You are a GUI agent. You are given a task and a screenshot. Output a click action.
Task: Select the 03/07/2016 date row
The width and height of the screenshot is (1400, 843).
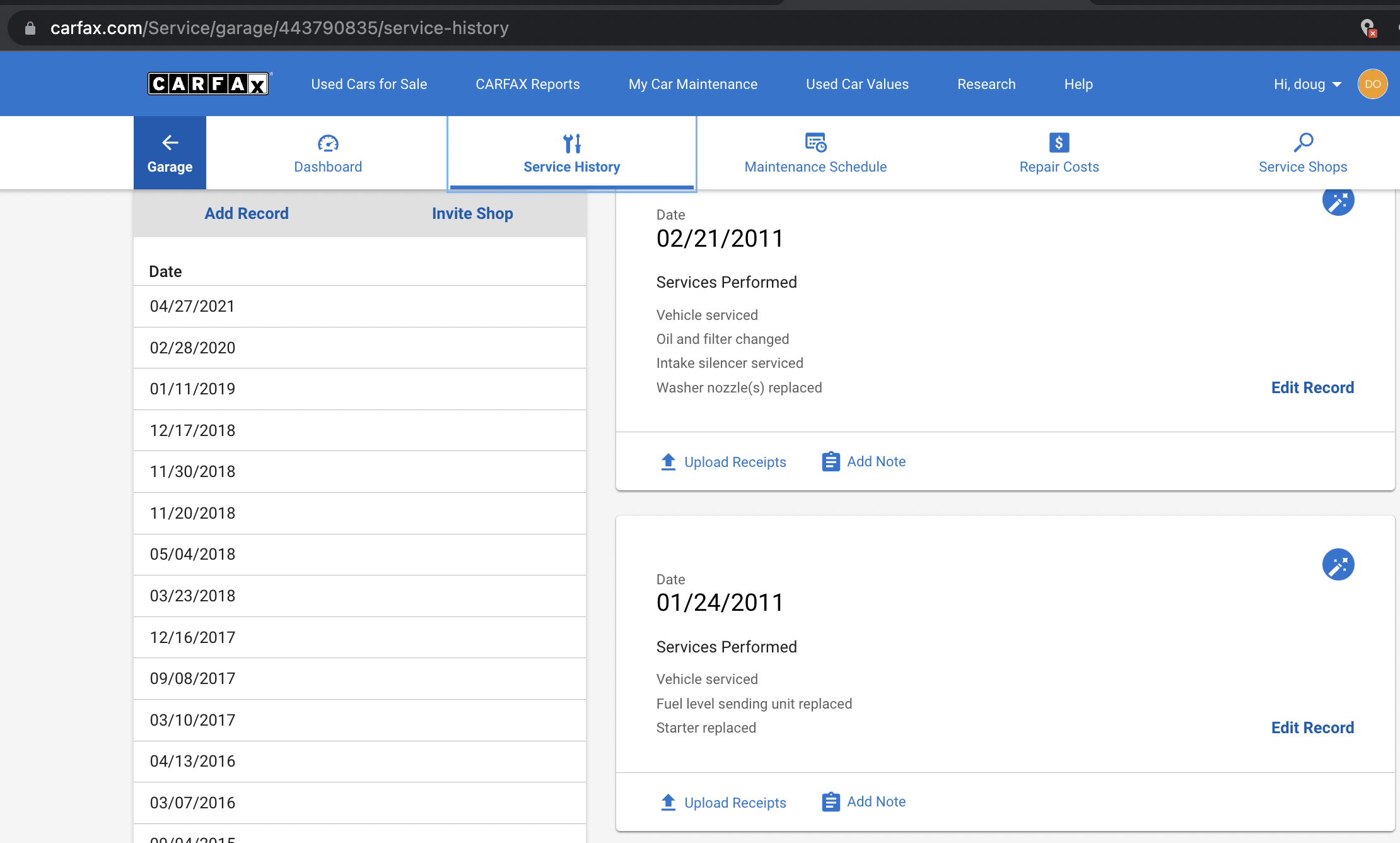pyautogui.click(x=359, y=803)
